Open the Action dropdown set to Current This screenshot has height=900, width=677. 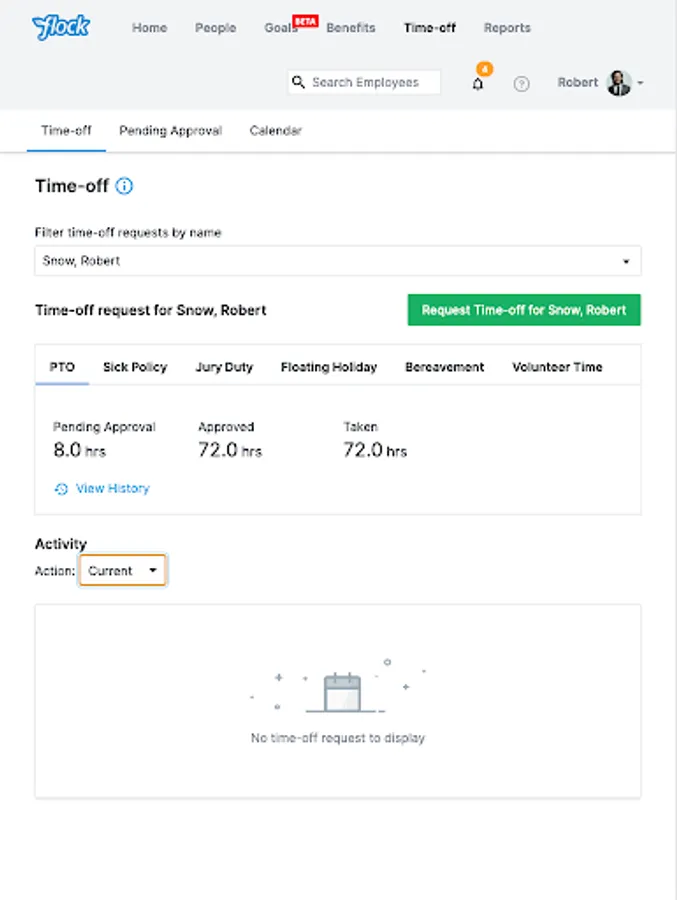coord(123,571)
